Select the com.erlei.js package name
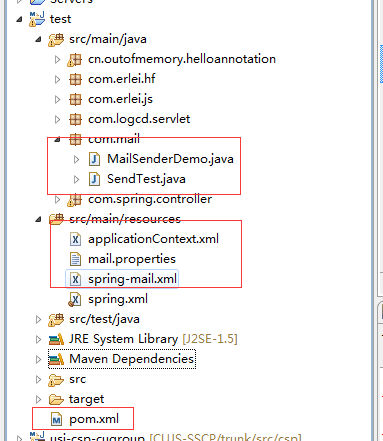This screenshot has width=383, height=441. pyautogui.click(x=120, y=99)
